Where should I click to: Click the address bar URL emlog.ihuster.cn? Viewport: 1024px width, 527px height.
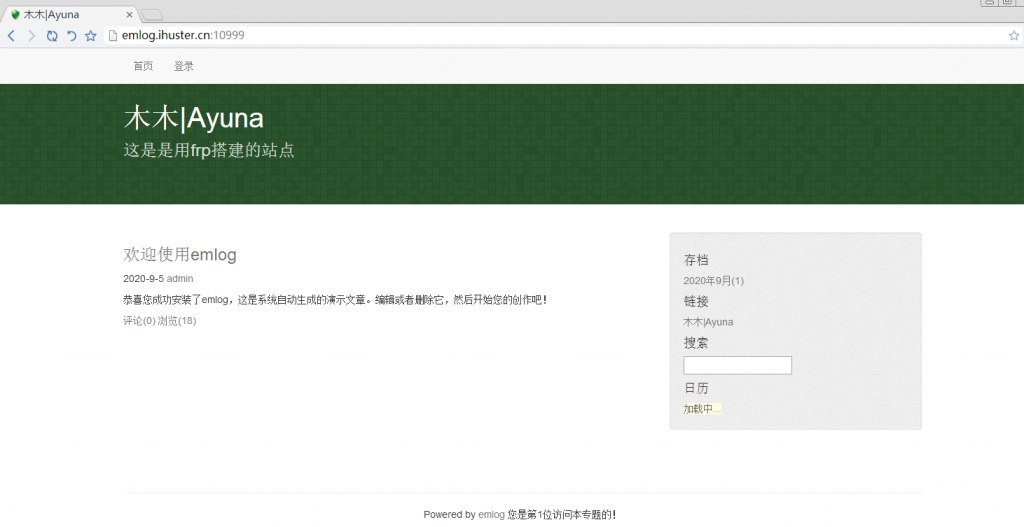pyautogui.click(x=183, y=35)
